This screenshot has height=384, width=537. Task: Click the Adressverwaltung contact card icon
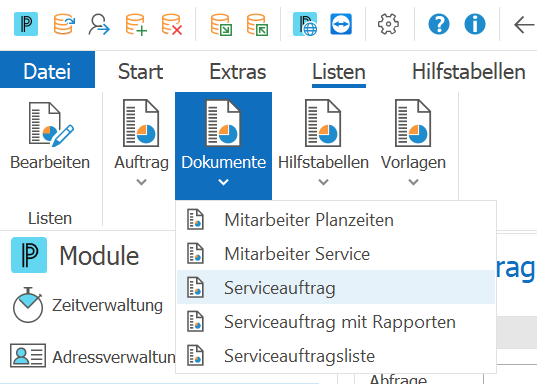click(28, 356)
